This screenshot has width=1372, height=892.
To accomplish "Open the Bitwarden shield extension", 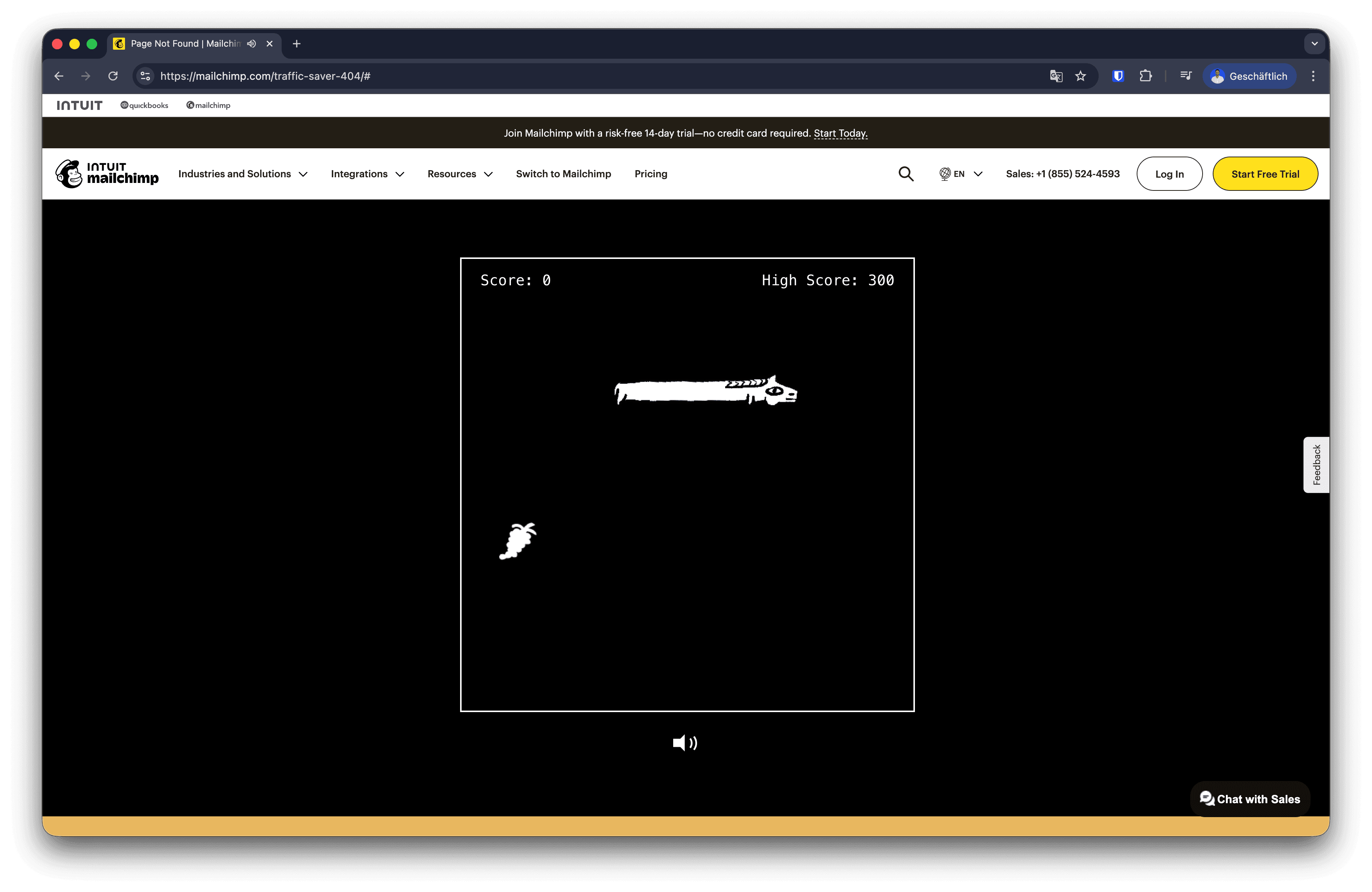I will [x=1118, y=76].
